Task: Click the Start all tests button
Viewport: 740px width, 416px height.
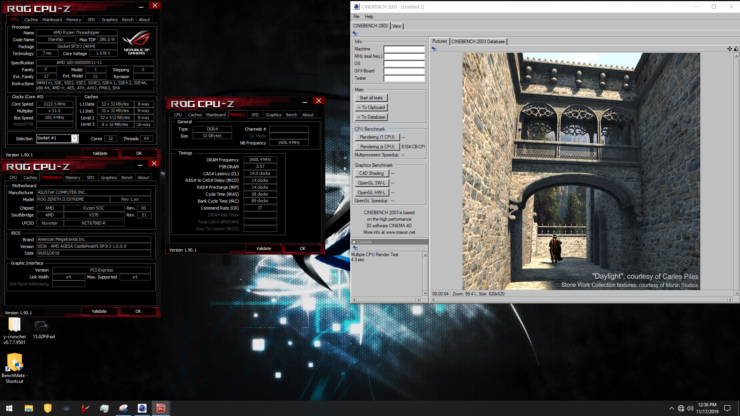Action: [x=371, y=98]
